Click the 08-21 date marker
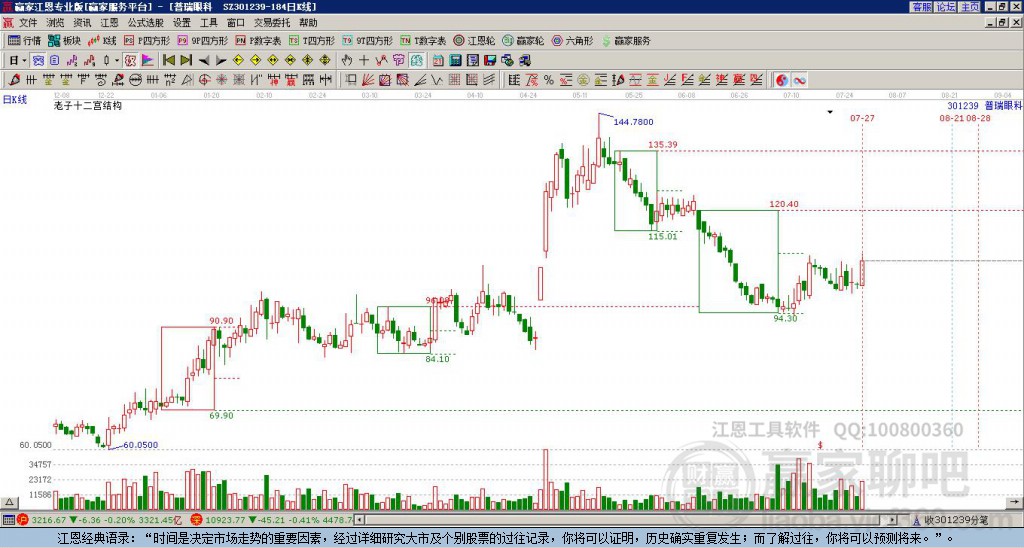 point(952,118)
